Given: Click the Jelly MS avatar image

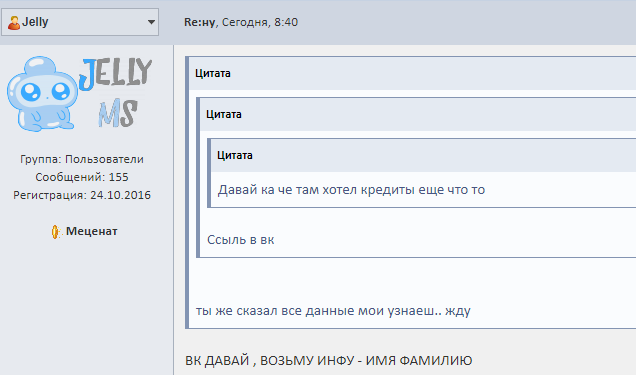Looking at the screenshot, I should coord(80,94).
